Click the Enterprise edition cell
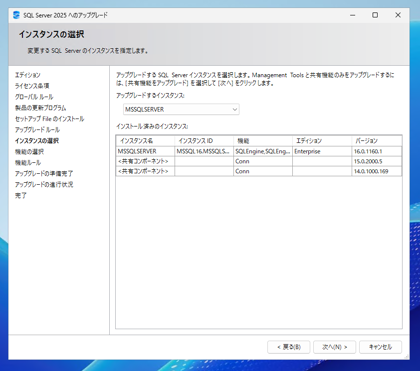 pos(322,151)
